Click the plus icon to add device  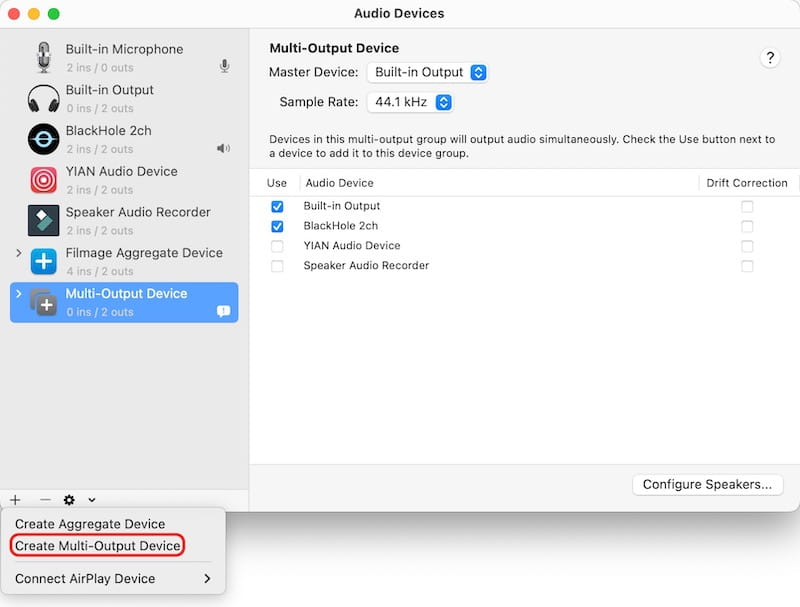click(15, 500)
